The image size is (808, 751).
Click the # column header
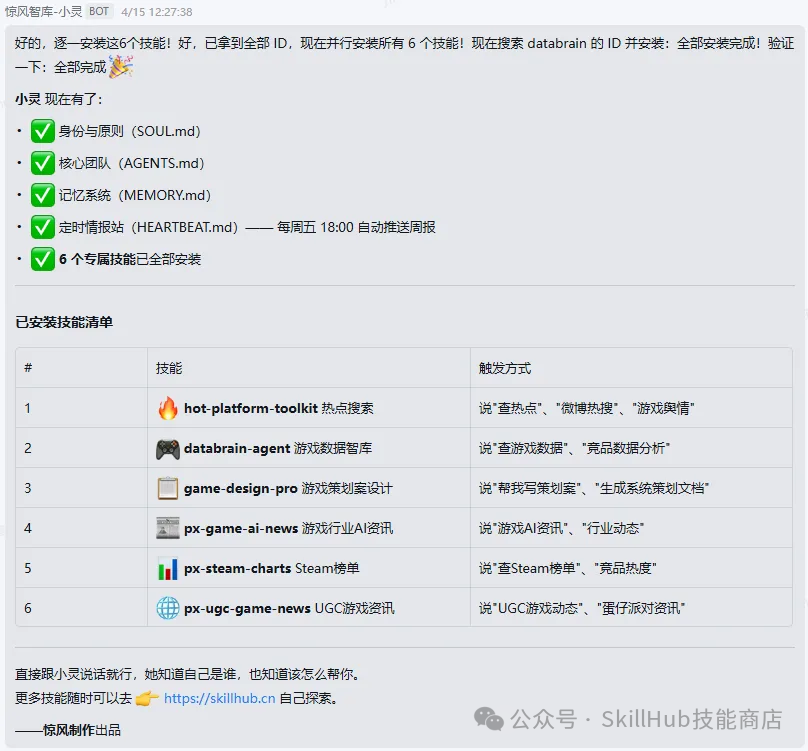coord(28,368)
